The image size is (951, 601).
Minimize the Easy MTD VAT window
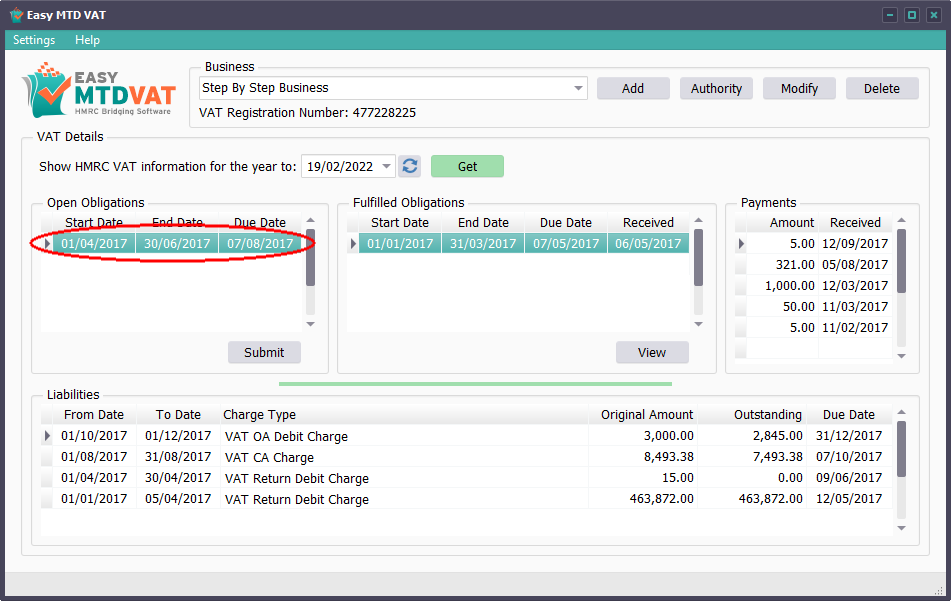[x=890, y=15]
